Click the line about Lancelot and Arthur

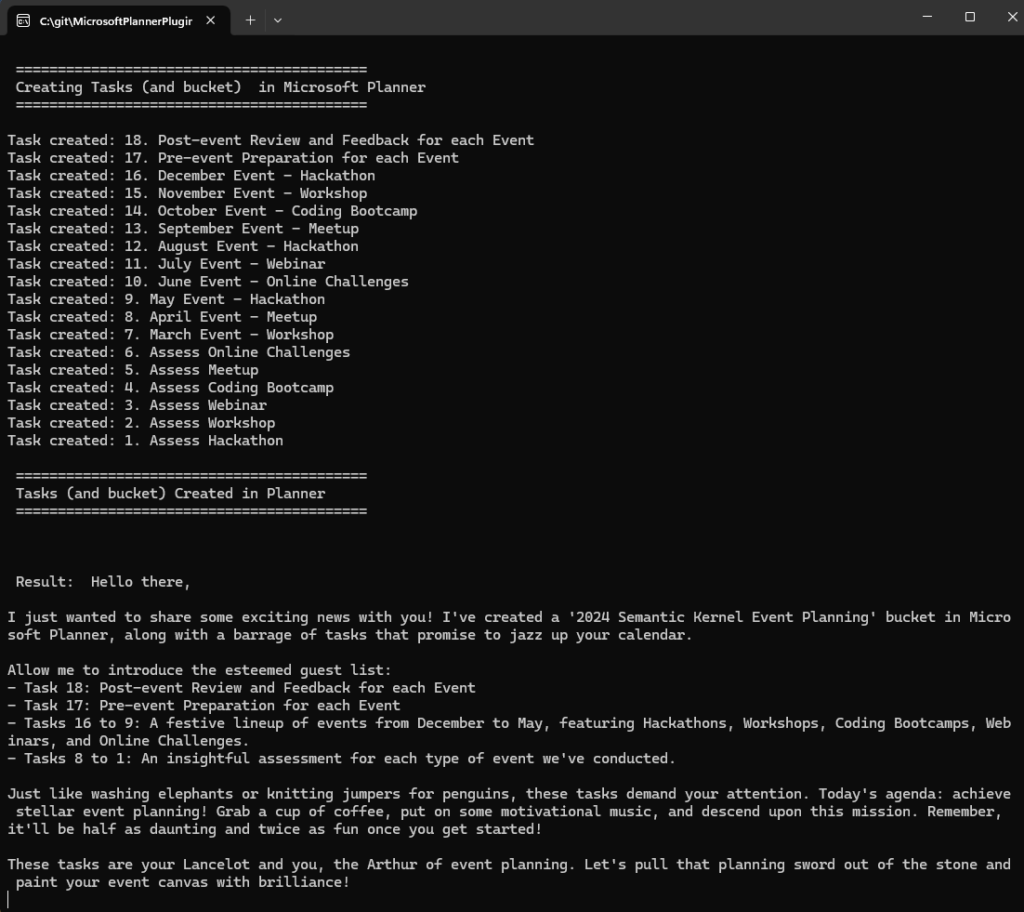click(500, 864)
